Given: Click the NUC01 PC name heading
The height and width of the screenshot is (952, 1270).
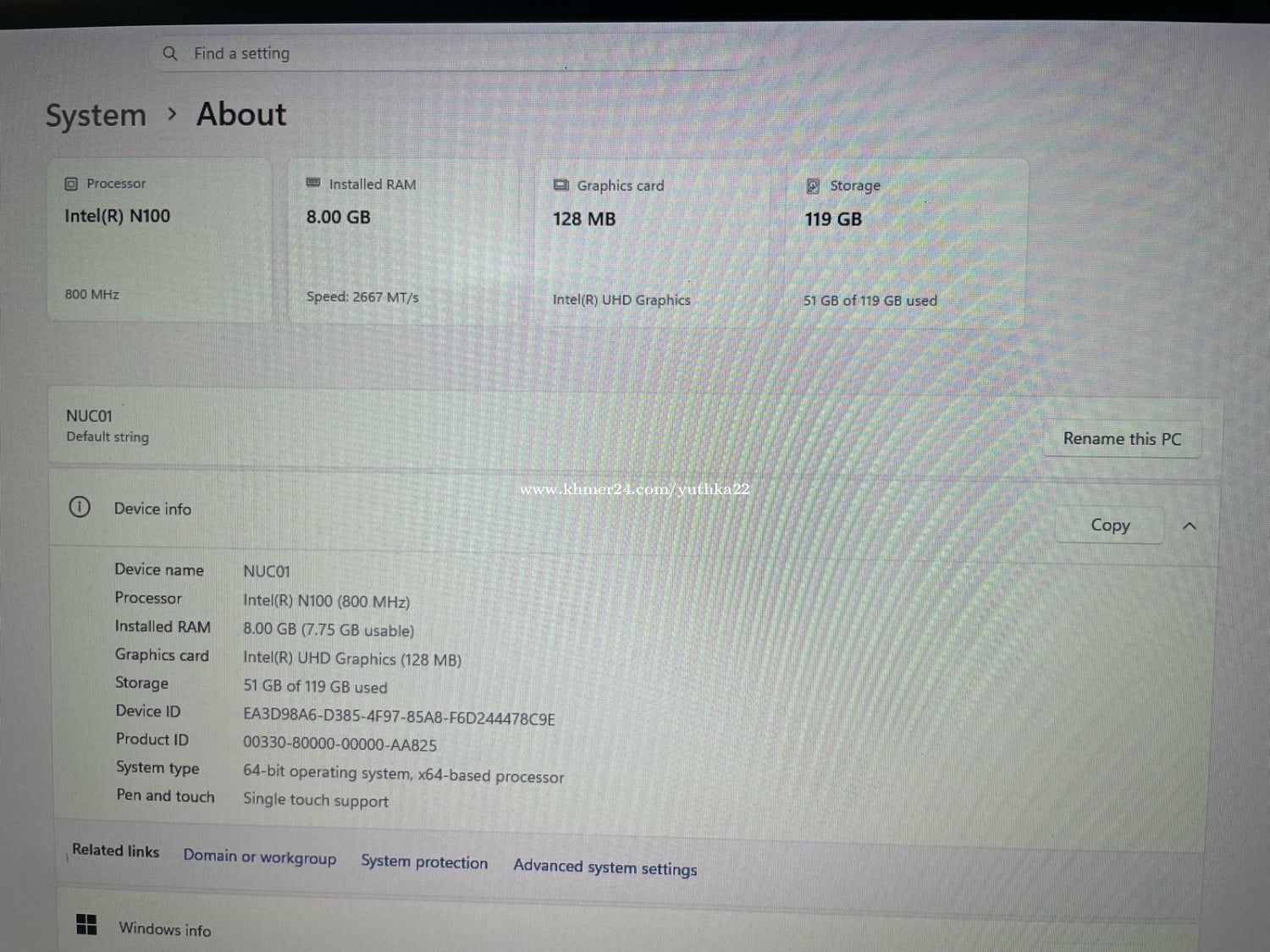Looking at the screenshot, I should point(89,415).
